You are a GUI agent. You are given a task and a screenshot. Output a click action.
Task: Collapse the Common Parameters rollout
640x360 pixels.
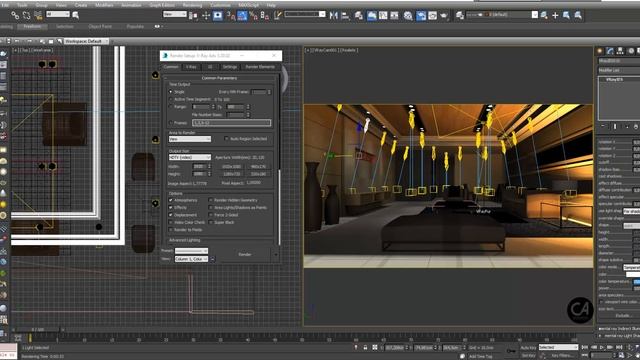pyautogui.click(x=219, y=78)
